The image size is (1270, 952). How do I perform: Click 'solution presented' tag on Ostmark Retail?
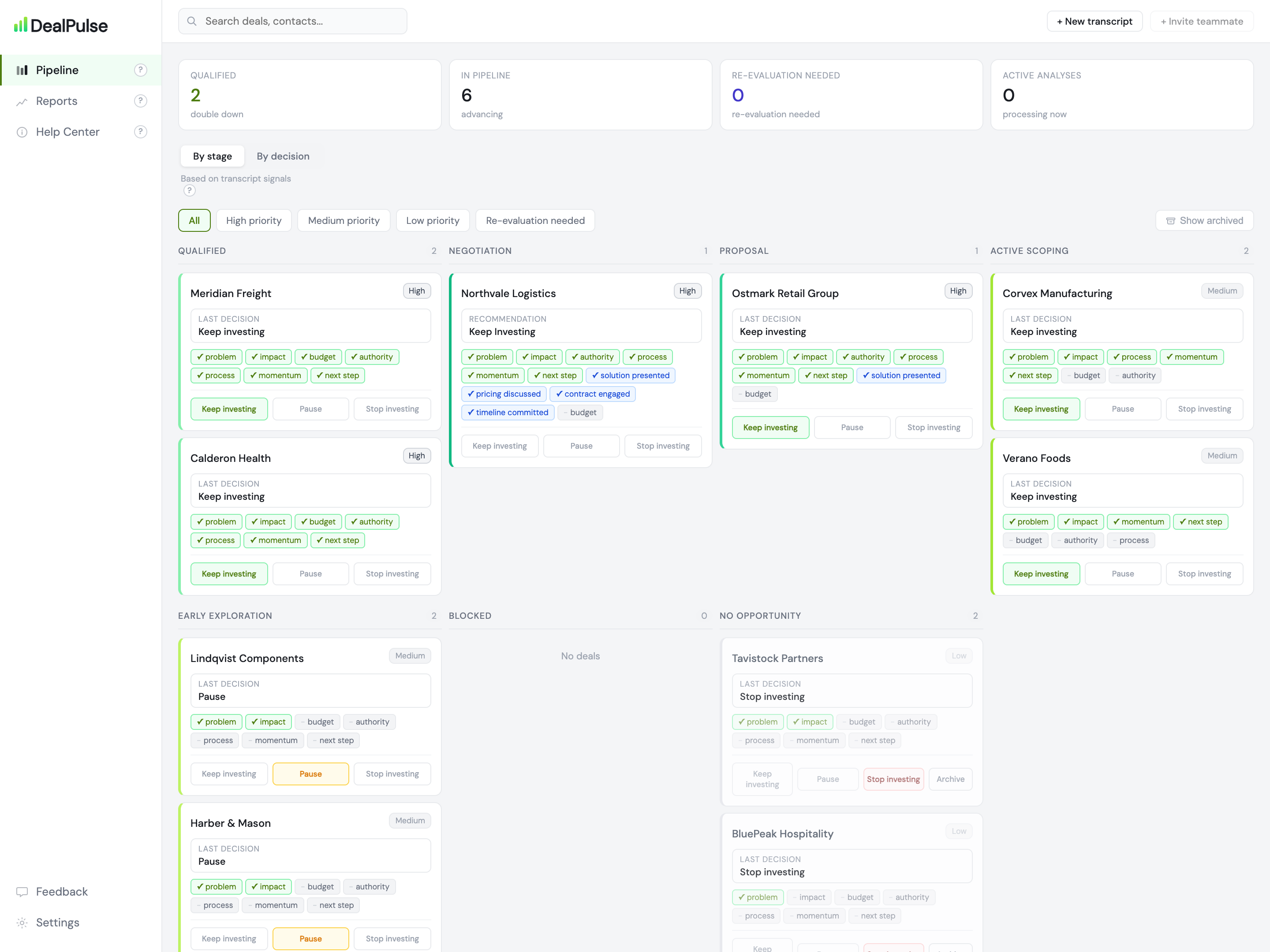[x=901, y=376]
